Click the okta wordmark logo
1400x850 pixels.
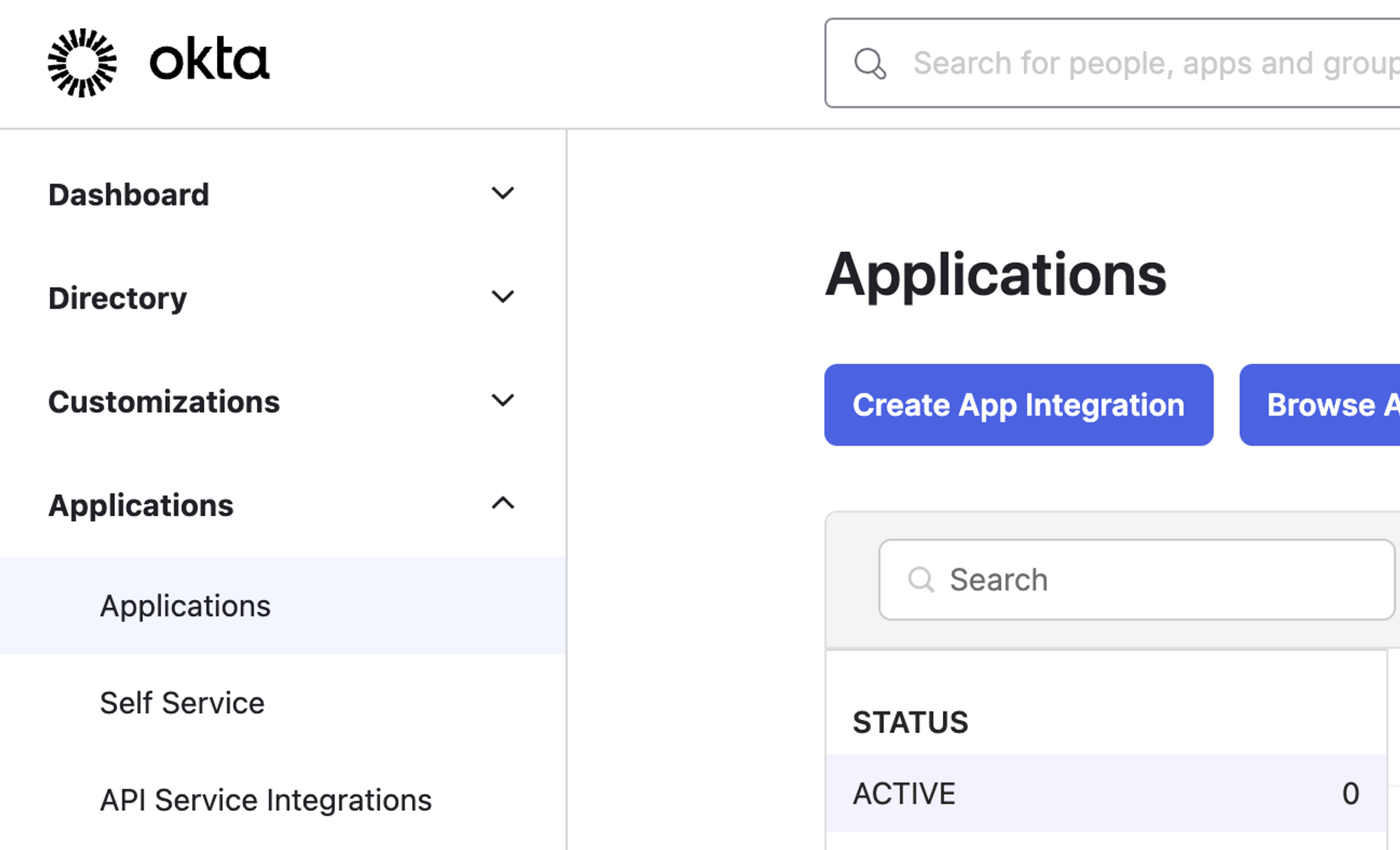[x=209, y=60]
